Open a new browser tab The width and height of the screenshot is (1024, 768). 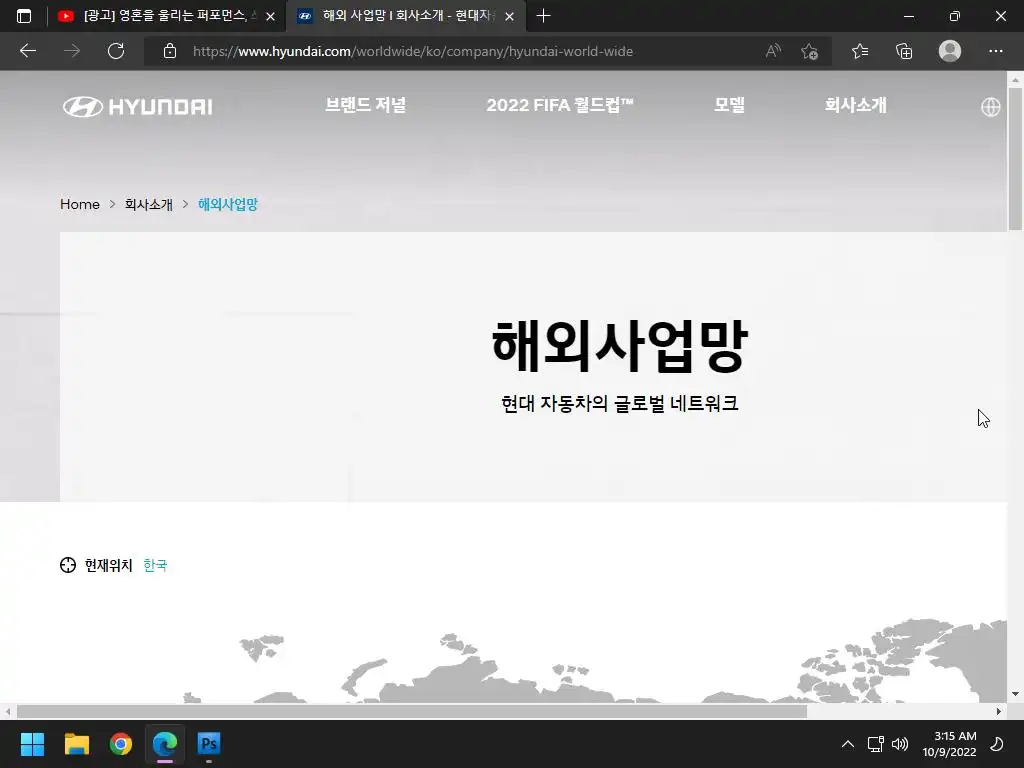tap(543, 16)
